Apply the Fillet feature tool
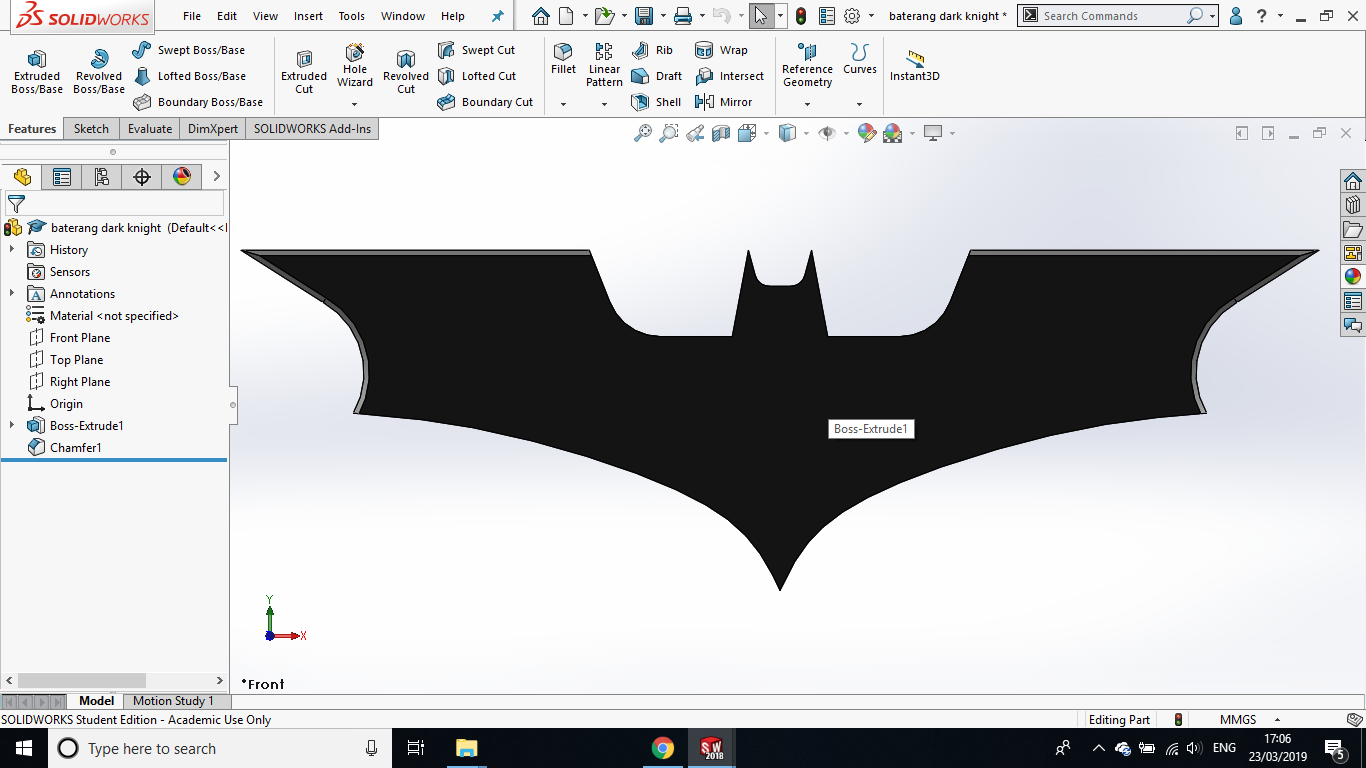 (x=564, y=60)
